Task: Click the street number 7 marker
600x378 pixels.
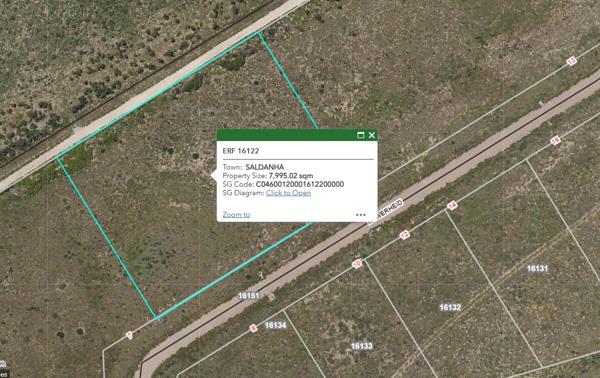Action: (129, 335)
